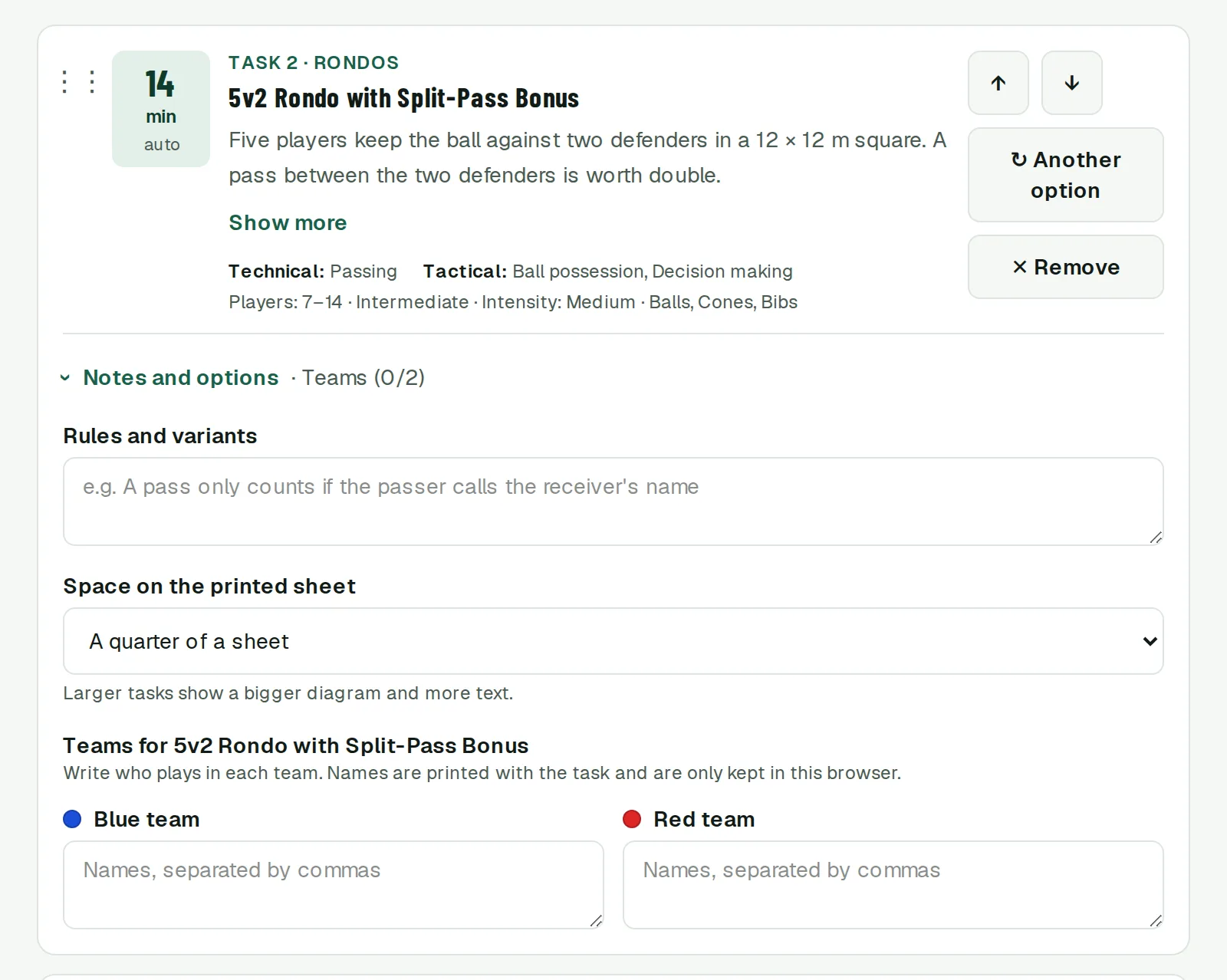The height and width of the screenshot is (980, 1227).
Task: Focus the Rules and variants text area
Action: click(x=613, y=502)
